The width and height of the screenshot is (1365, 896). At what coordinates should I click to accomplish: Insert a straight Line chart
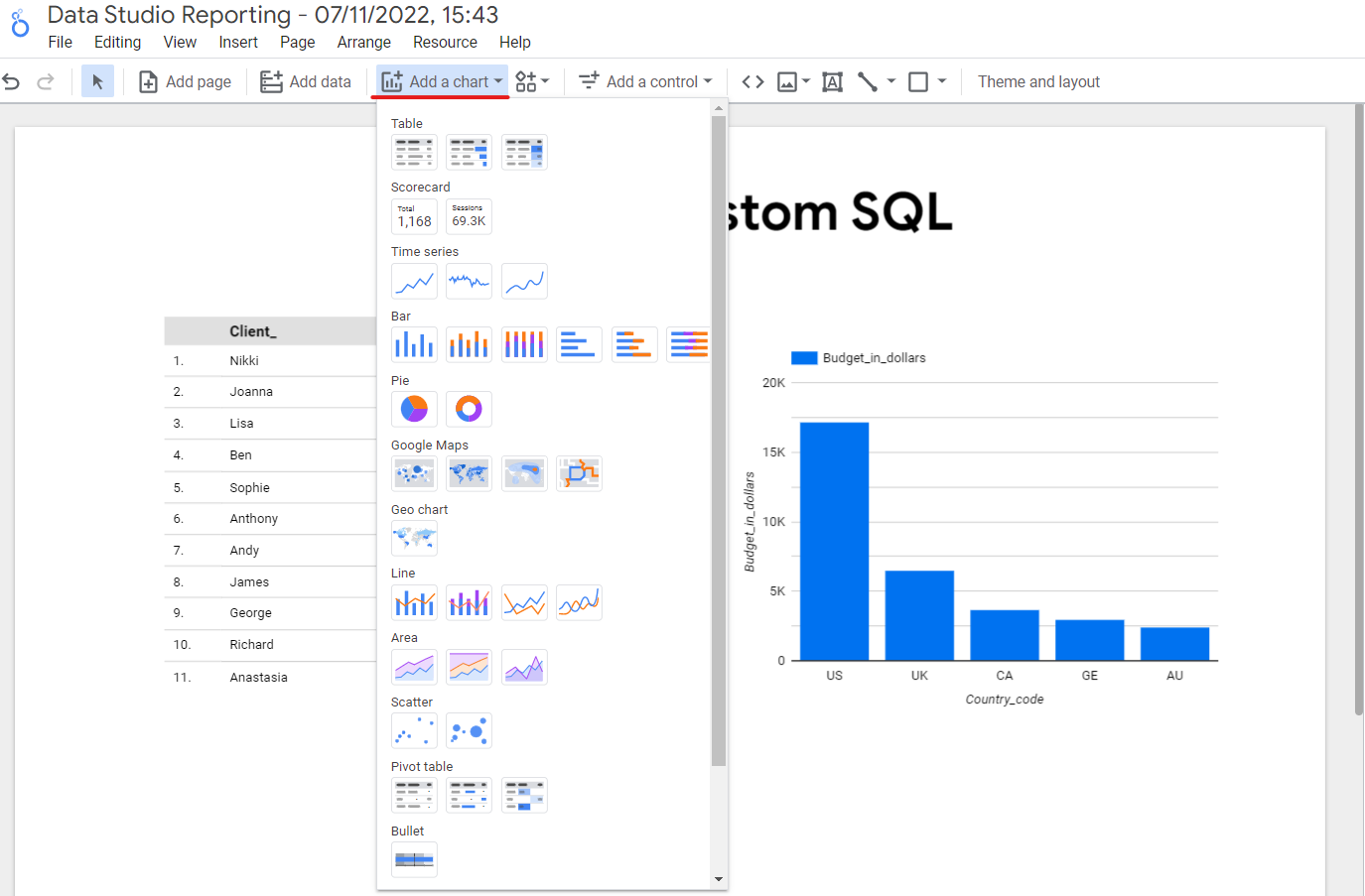(524, 602)
